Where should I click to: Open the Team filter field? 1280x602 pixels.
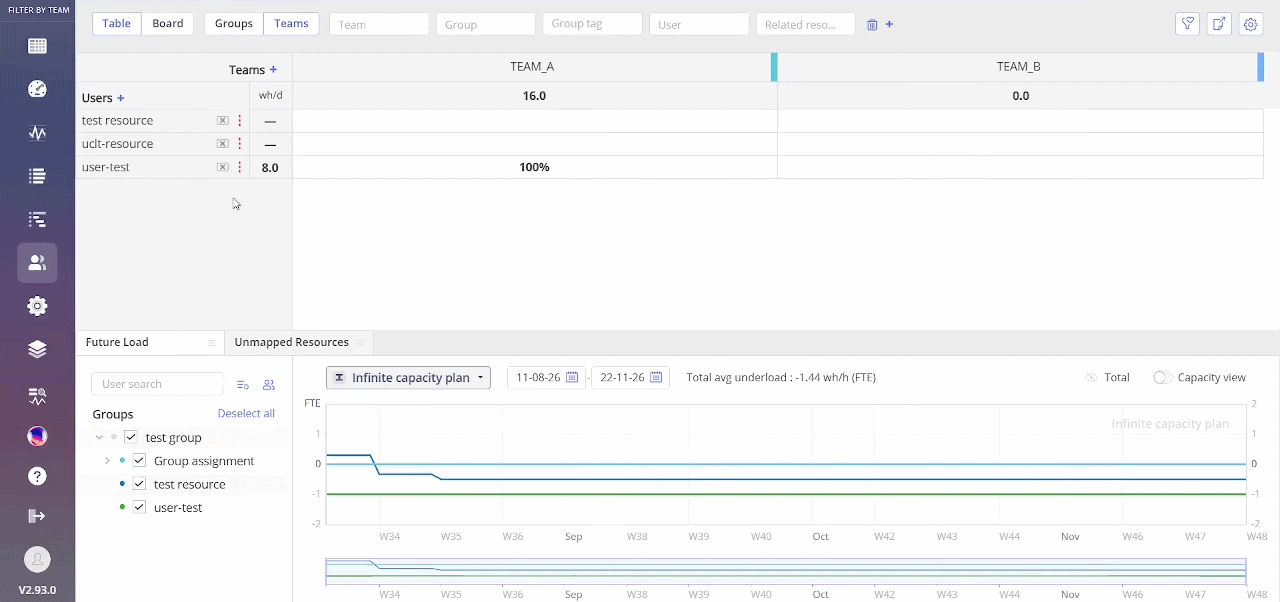coord(379,24)
